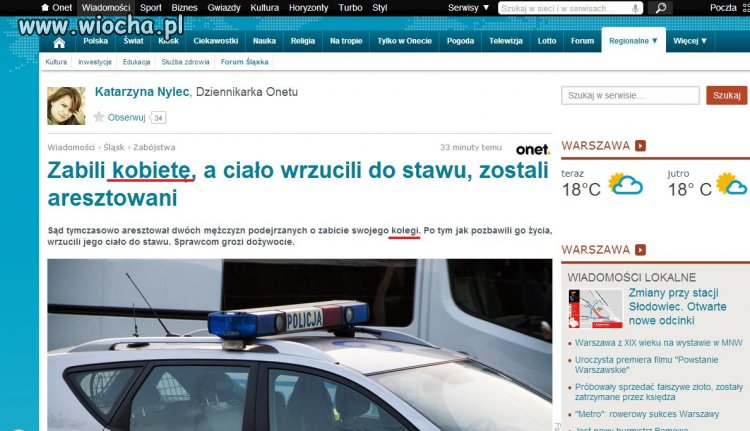Click the 34 followers counter
Screen dimensions: 750x431
pyautogui.click(x=158, y=118)
